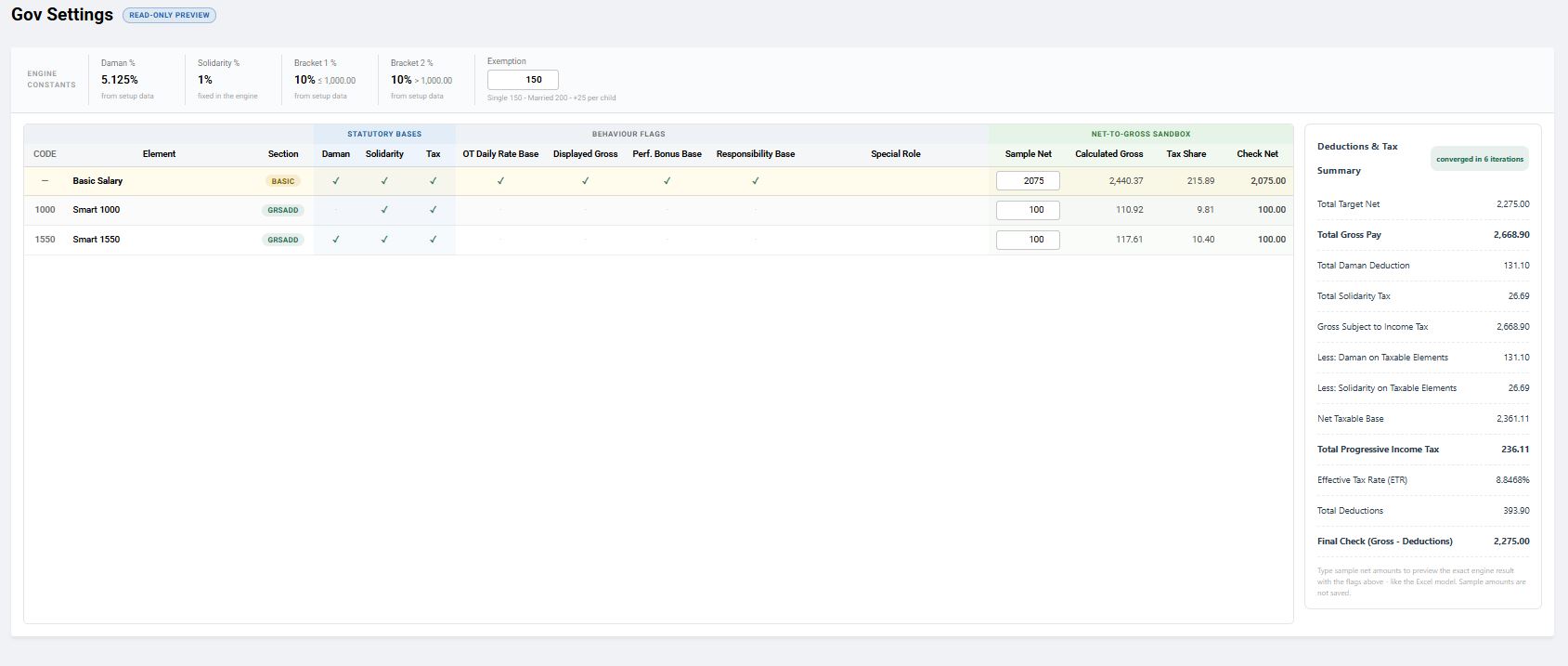Click the Total Solidarity Tax label

coord(1354,296)
